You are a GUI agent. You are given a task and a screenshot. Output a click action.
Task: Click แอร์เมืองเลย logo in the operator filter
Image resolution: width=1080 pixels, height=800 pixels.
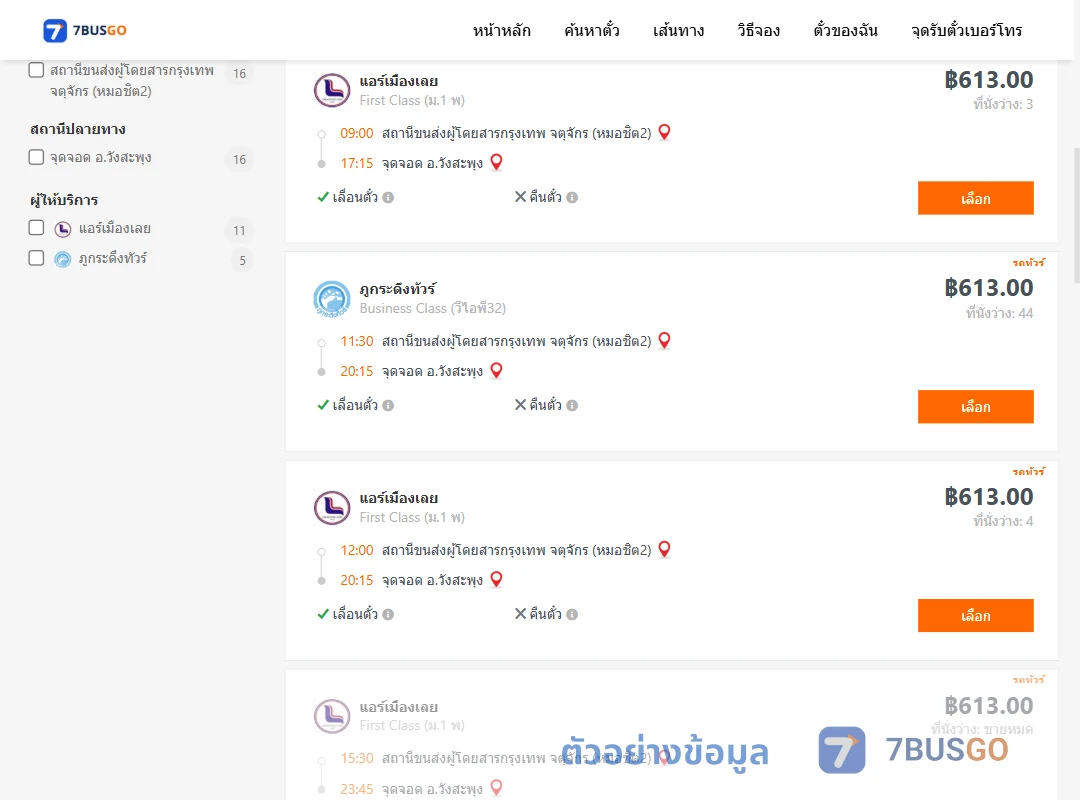tap(63, 229)
